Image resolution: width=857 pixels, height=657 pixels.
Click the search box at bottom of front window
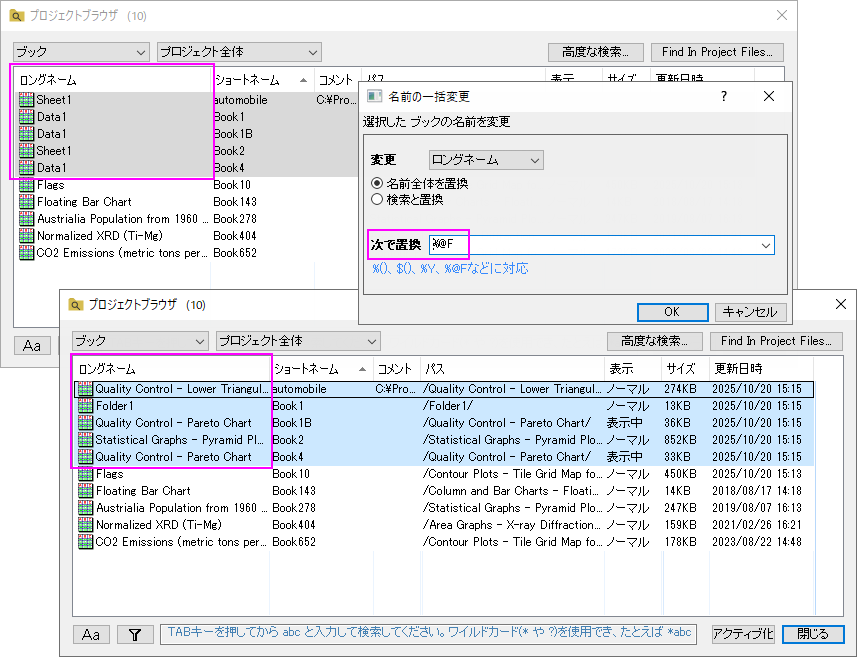click(428, 633)
